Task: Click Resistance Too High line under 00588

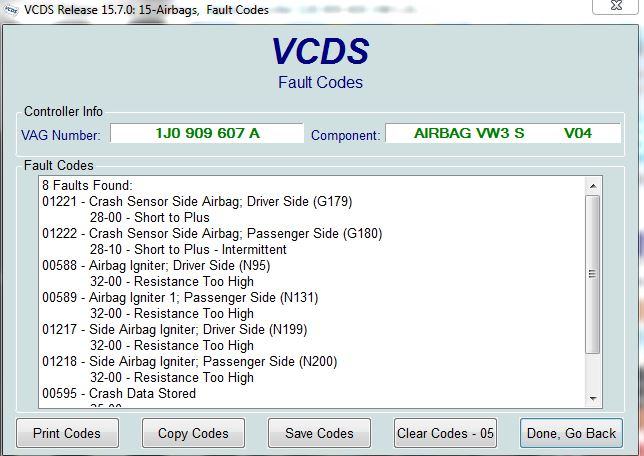Action: coord(172,281)
